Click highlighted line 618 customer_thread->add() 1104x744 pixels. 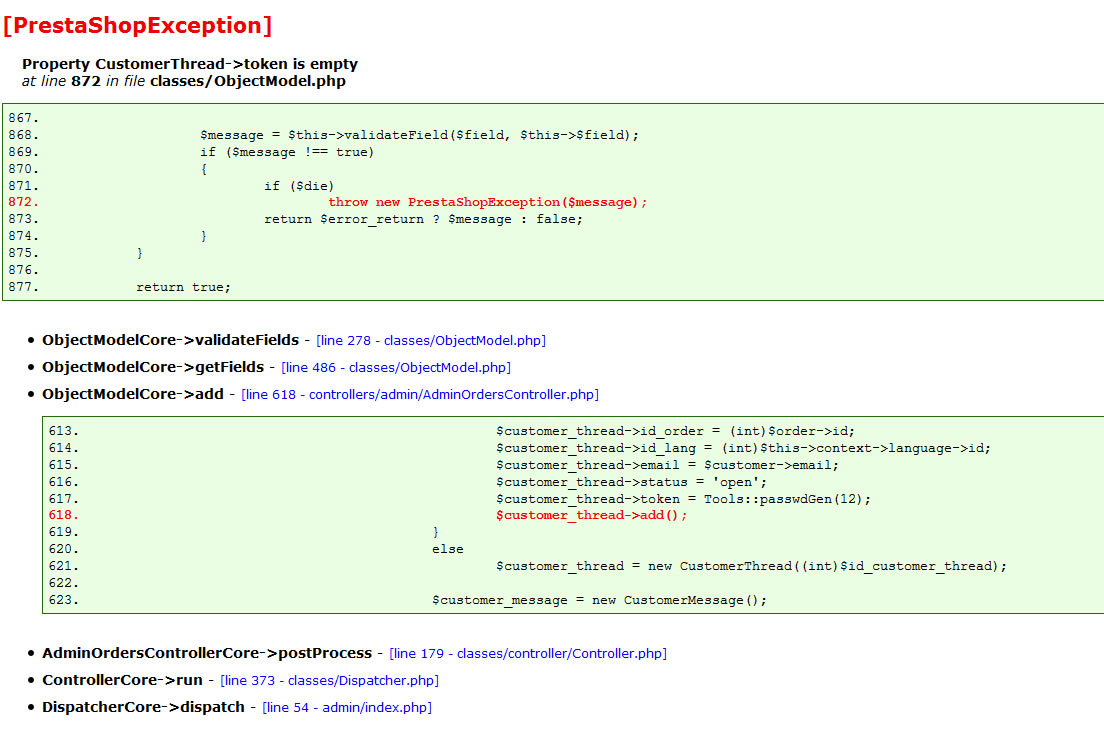coord(591,516)
